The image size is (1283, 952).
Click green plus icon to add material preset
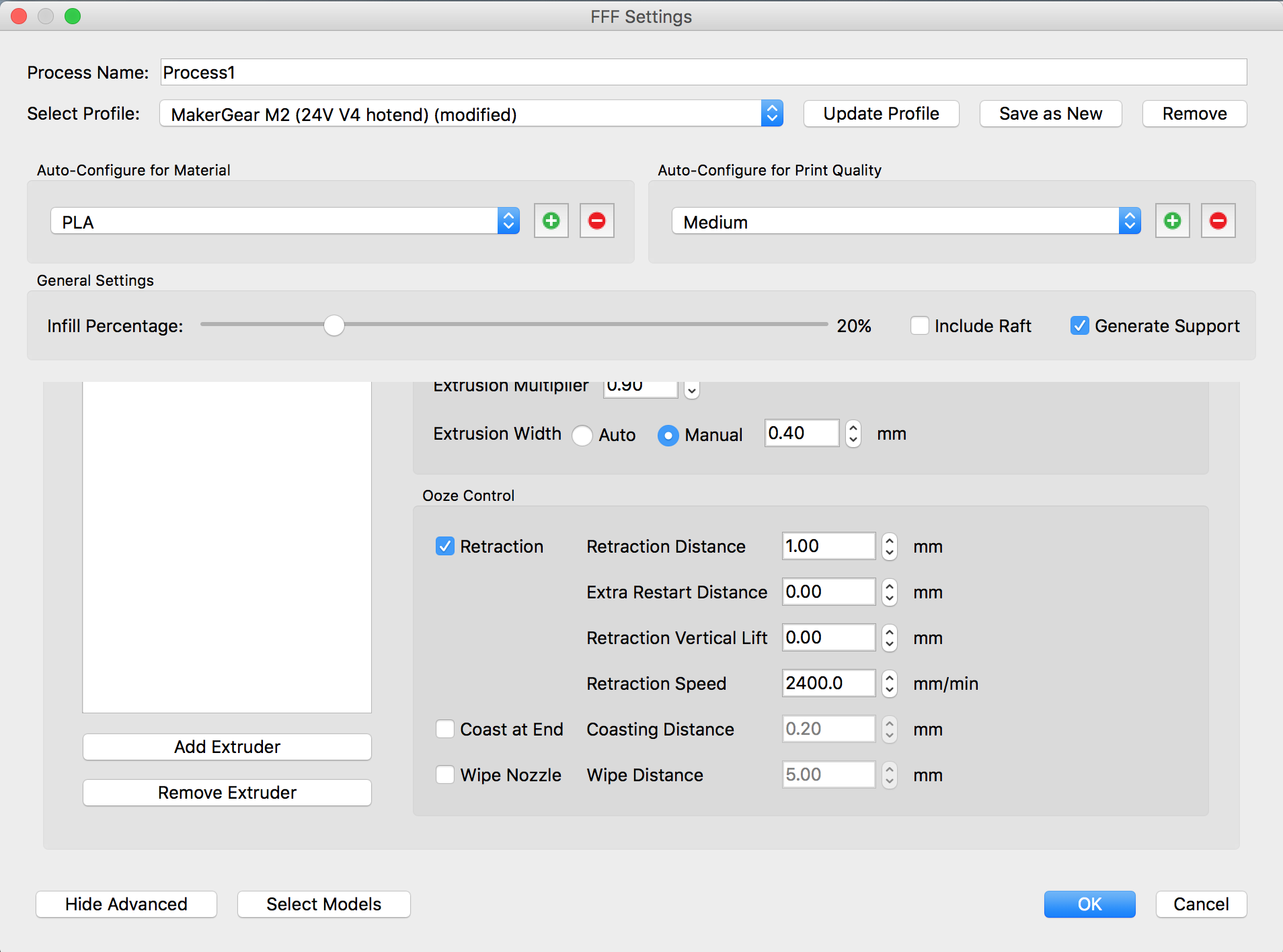[551, 221]
